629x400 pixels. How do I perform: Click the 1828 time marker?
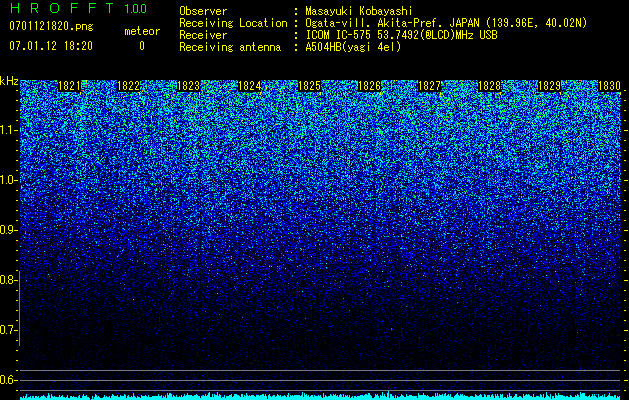(490, 86)
